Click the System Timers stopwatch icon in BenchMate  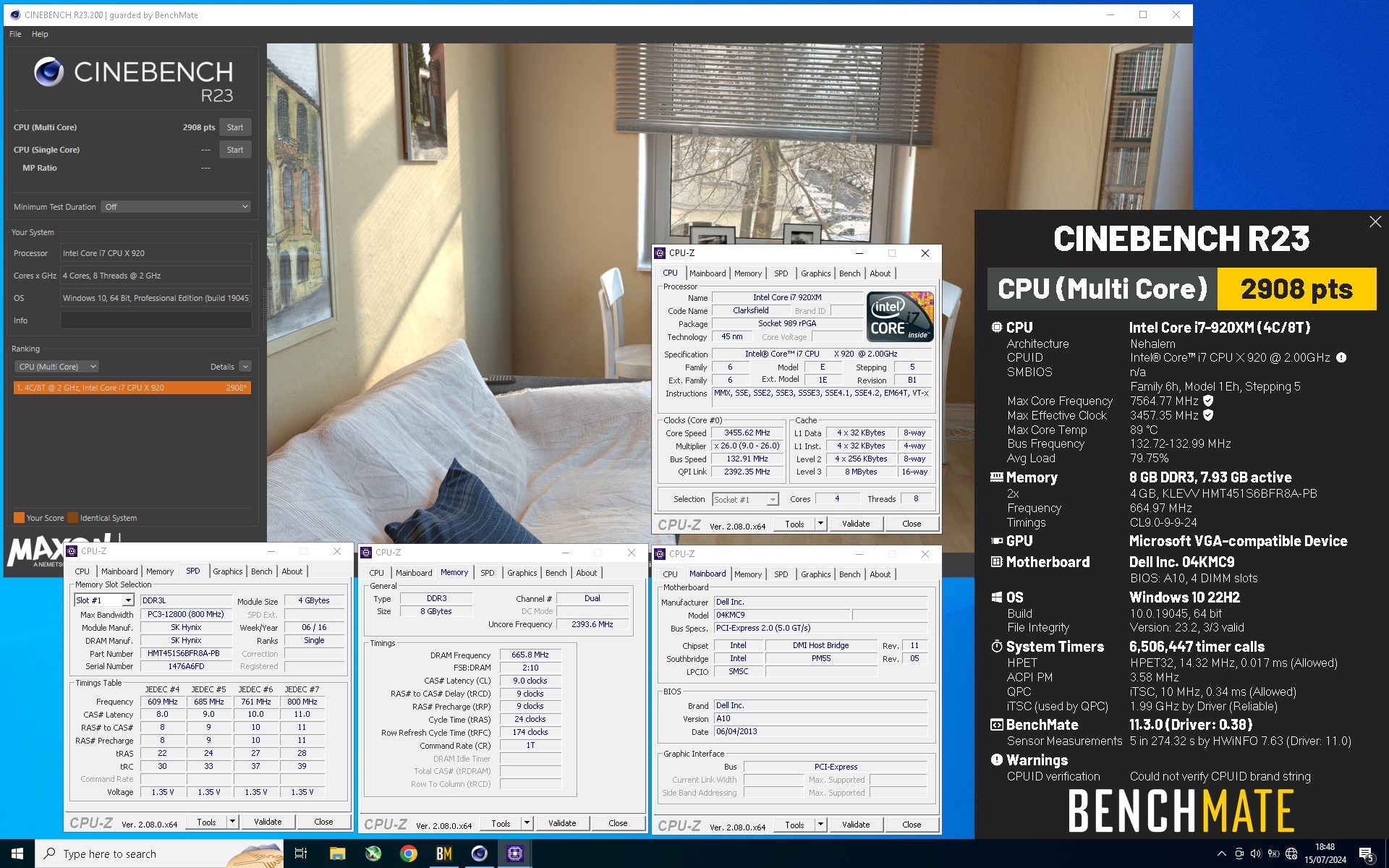click(x=996, y=646)
